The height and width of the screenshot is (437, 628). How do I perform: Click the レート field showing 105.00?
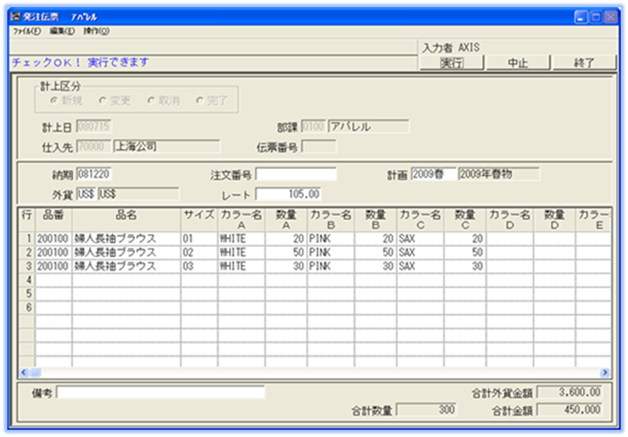tap(289, 193)
